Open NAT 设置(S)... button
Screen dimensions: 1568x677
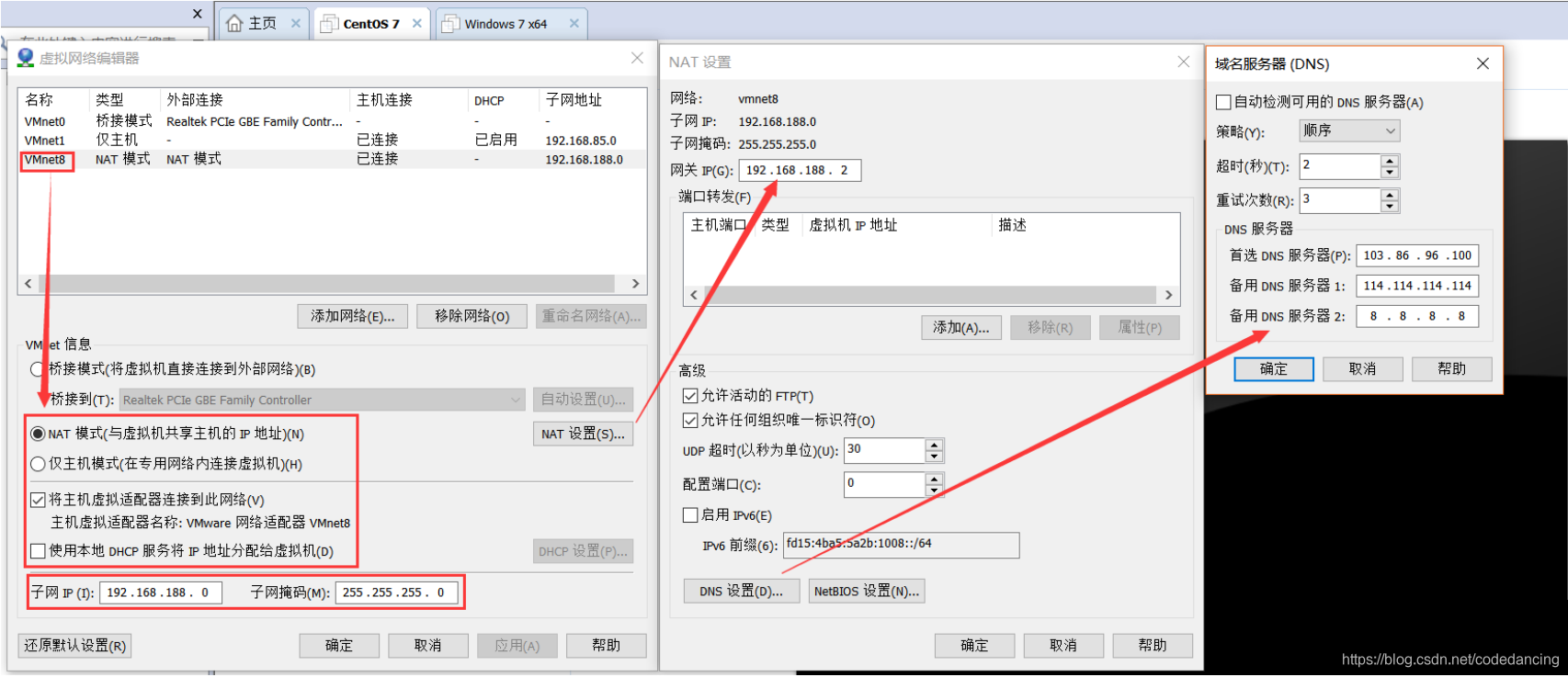click(583, 434)
